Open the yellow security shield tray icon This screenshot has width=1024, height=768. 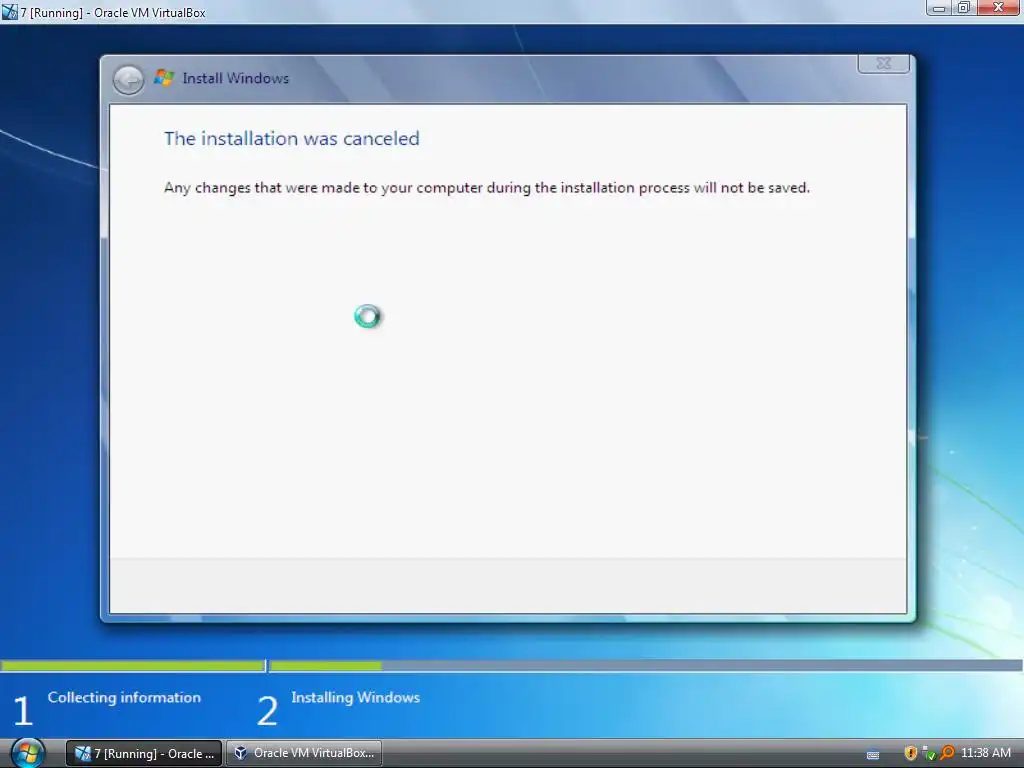tap(910, 753)
